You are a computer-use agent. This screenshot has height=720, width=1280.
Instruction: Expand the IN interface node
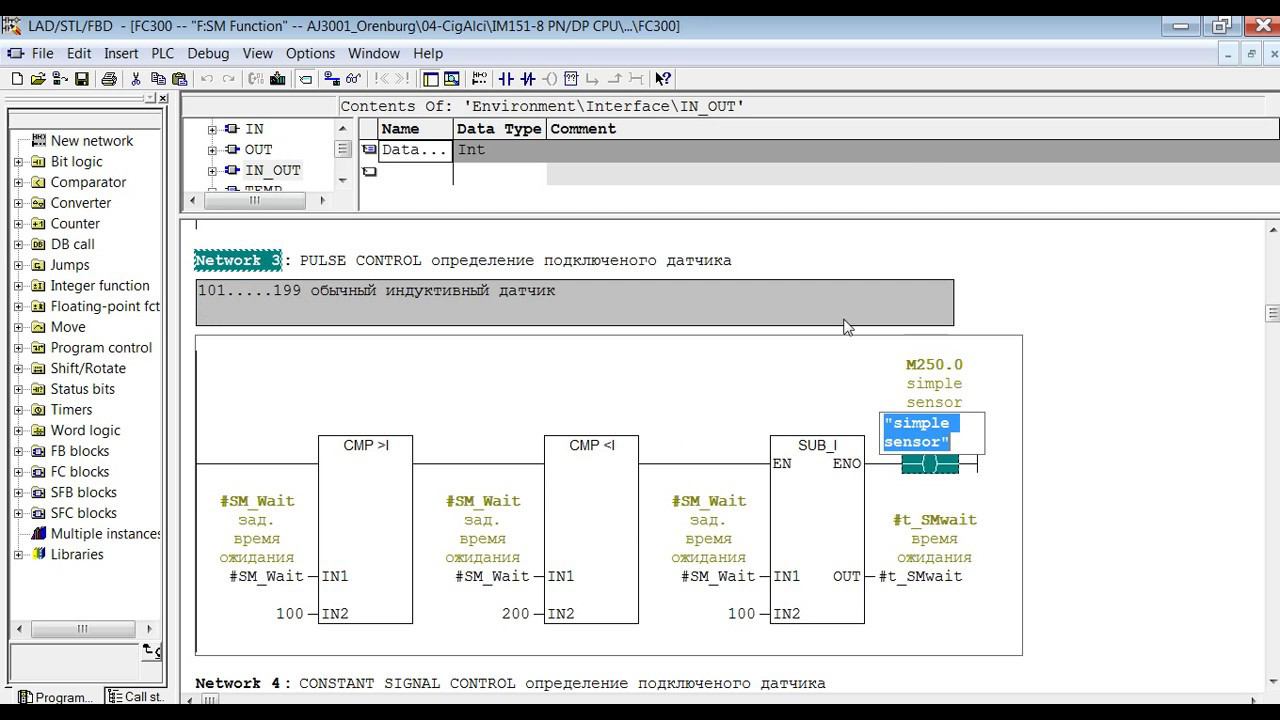click(212, 130)
